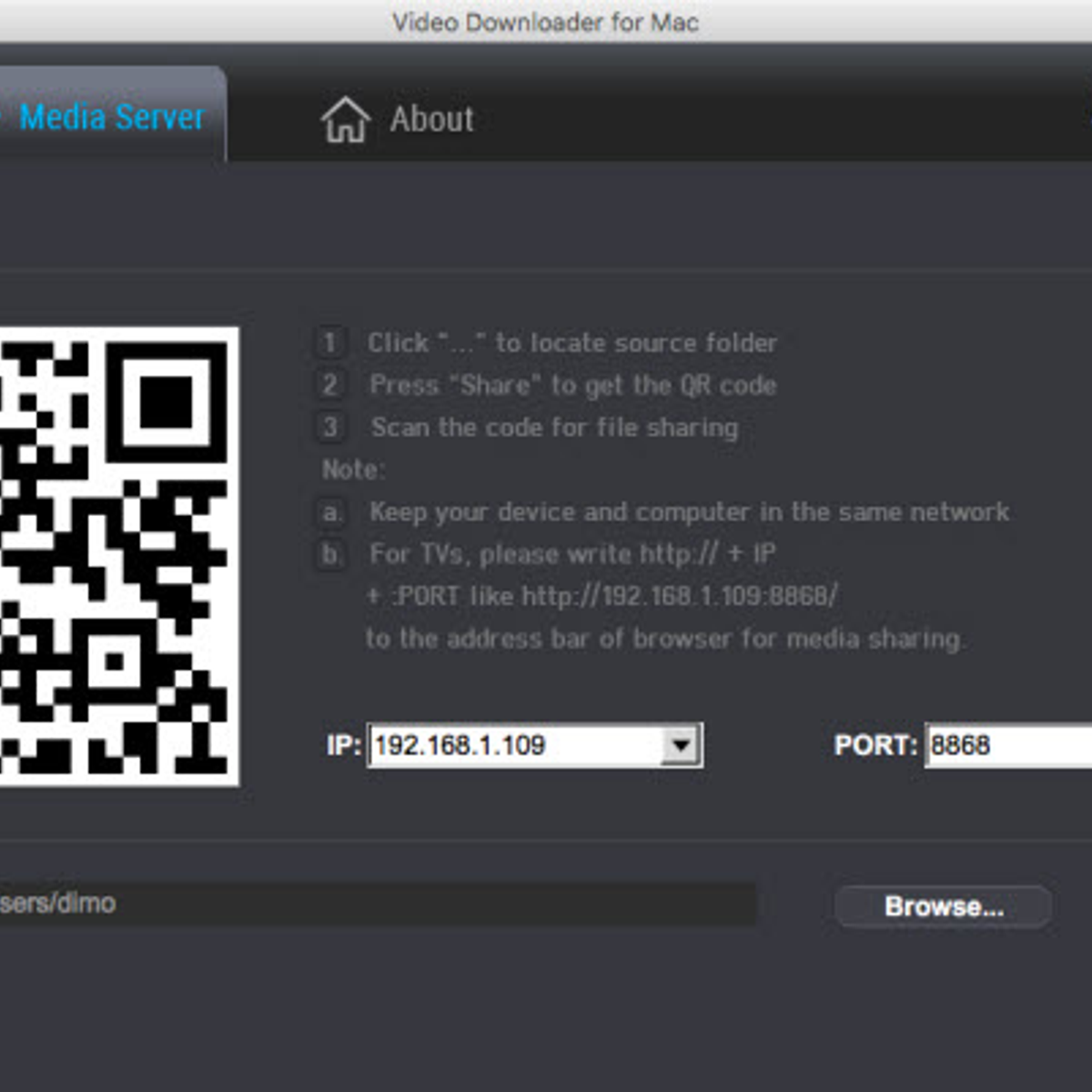Click the "Scan the code for file sharing" text
The image size is (1092, 1092).
[554, 427]
